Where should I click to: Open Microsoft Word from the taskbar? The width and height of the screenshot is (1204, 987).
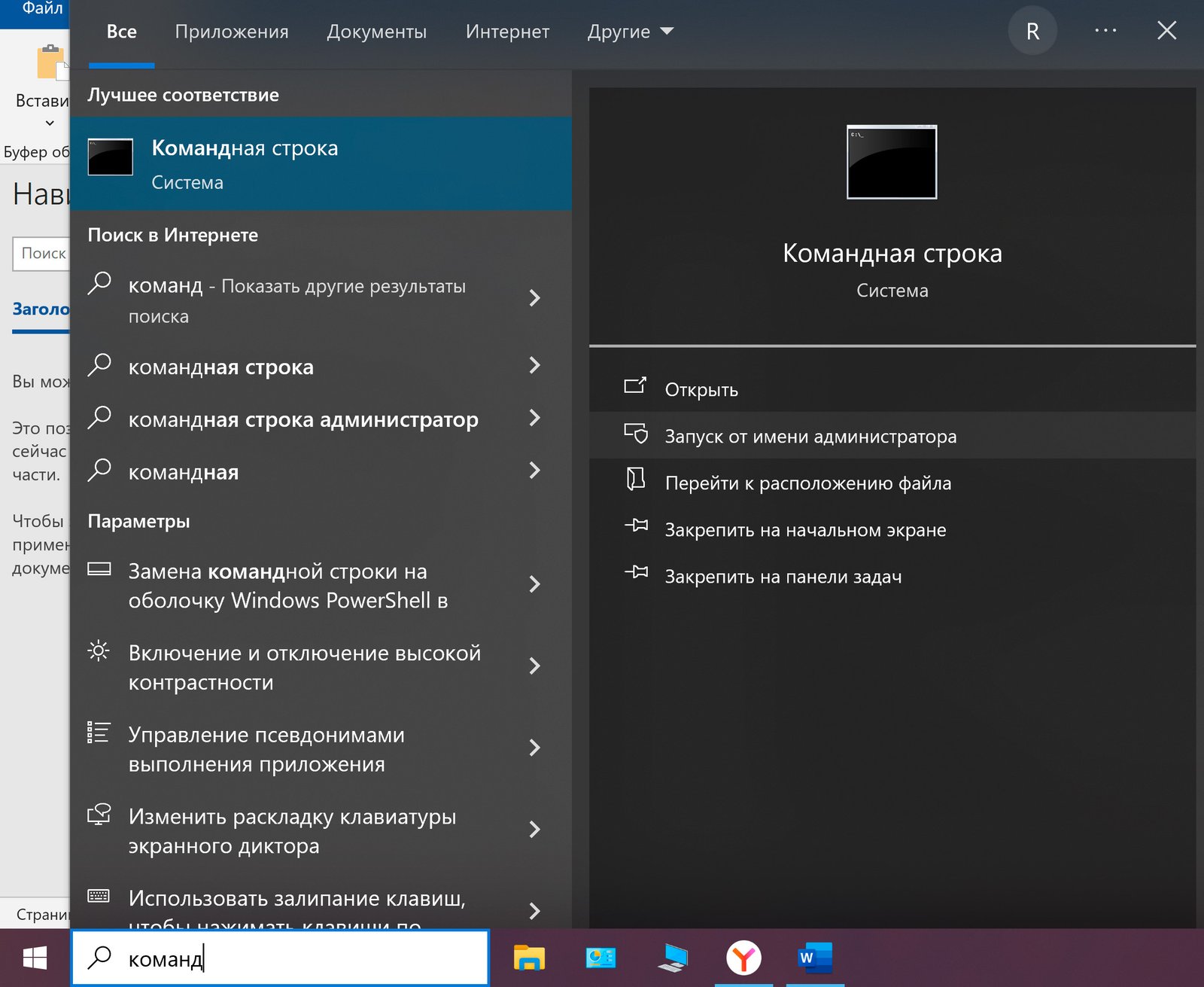click(x=815, y=958)
